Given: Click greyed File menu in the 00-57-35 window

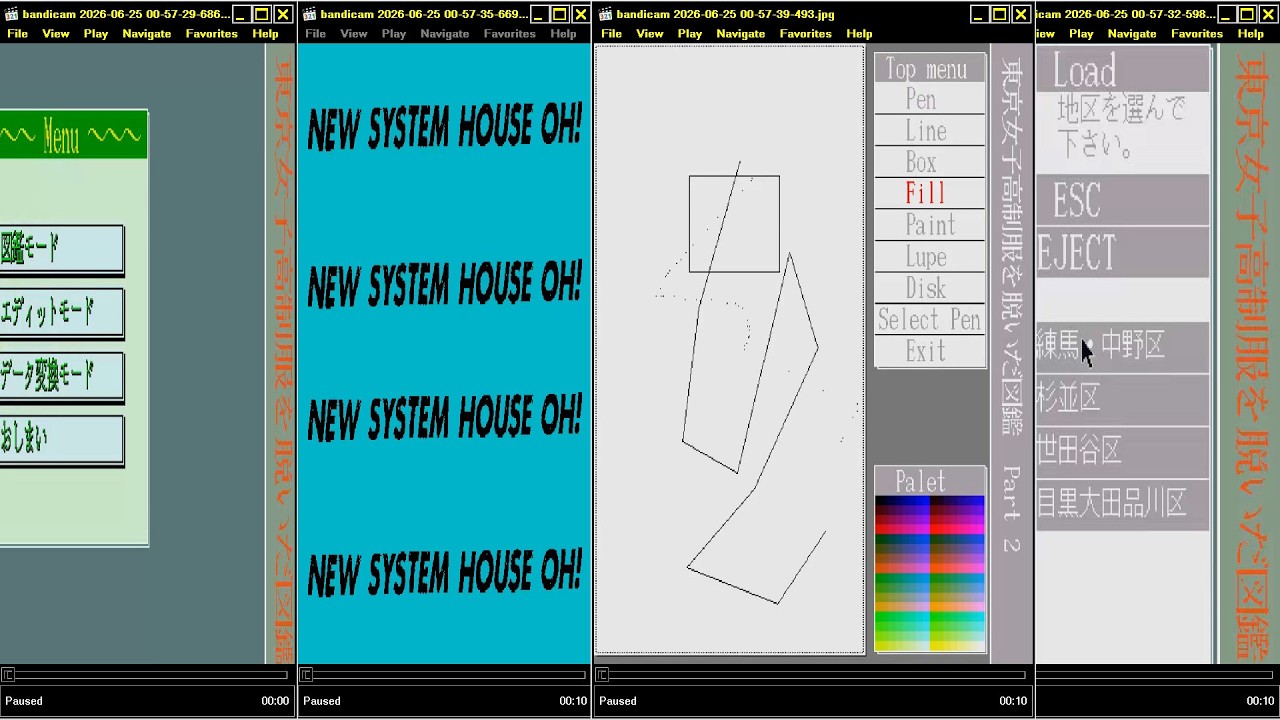Looking at the screenshot, I should tap(316, 33).
